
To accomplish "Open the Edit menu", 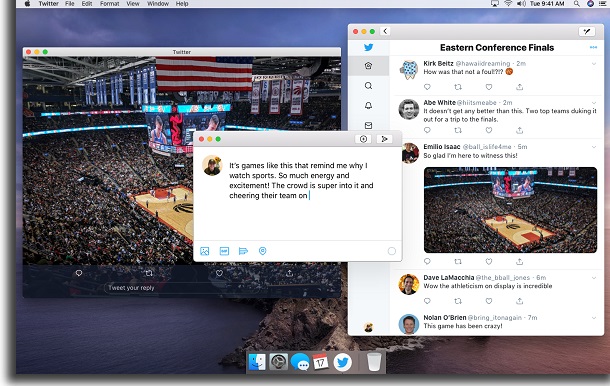I will click(87, 4).
